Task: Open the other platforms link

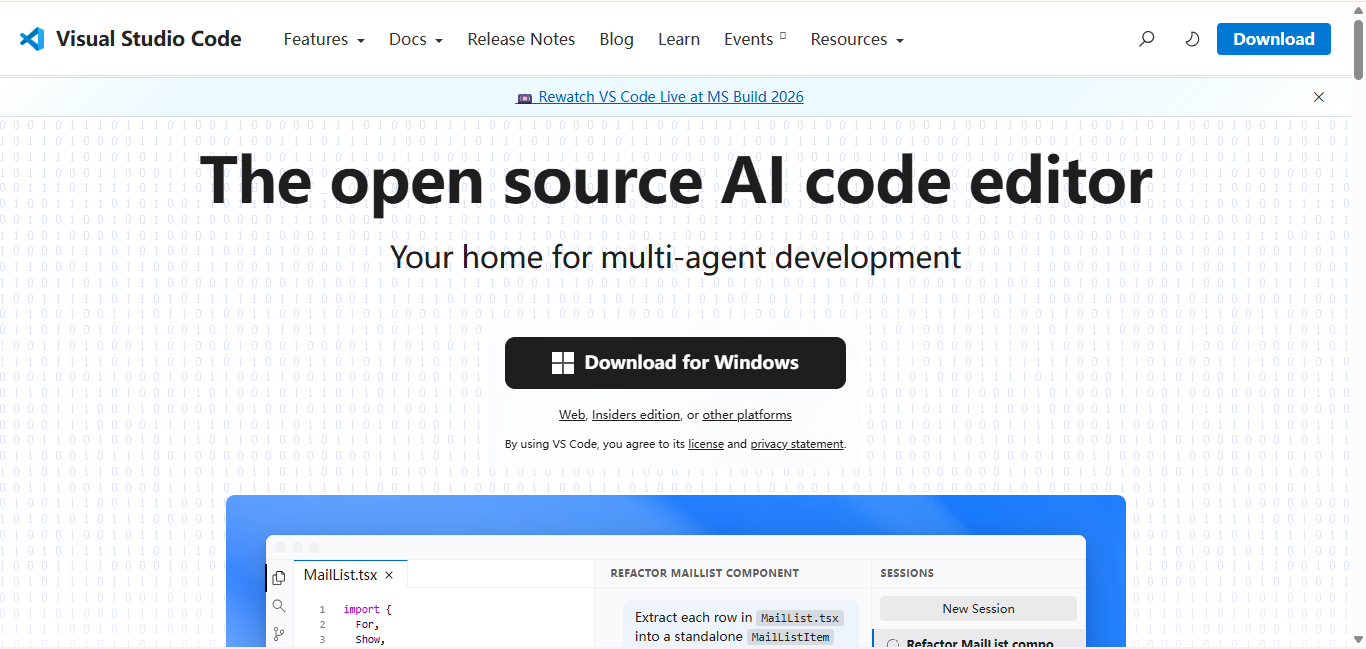Action: click(x=747, y=415)
